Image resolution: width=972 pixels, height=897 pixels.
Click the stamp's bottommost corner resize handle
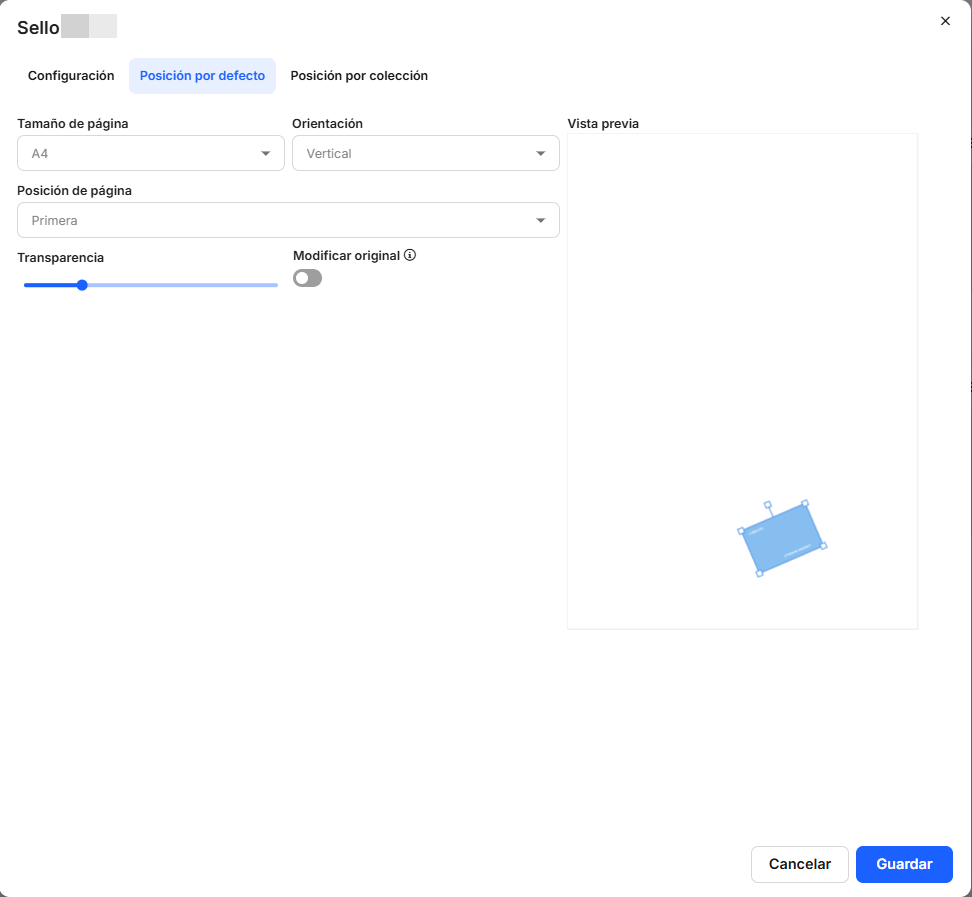tap(759, 573)
